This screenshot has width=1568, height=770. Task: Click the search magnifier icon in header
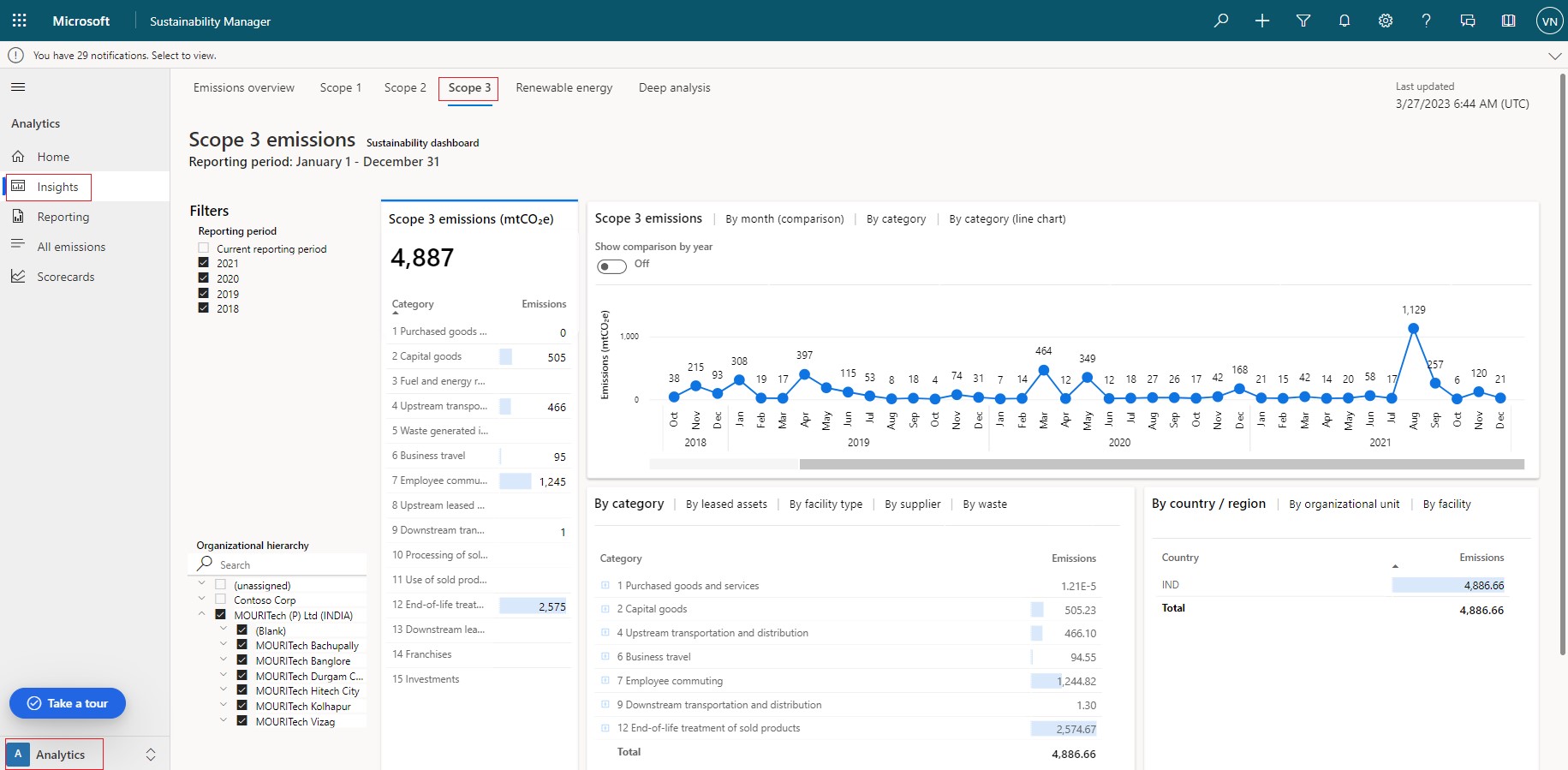1221,21
